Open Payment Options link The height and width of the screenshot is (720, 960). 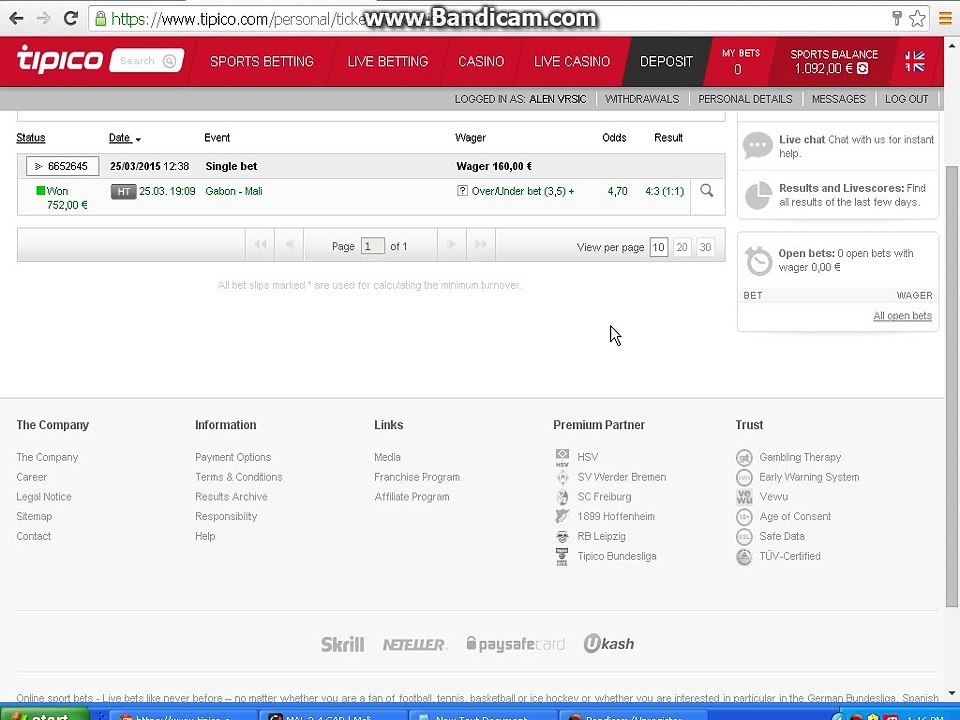tap(233, 457)
